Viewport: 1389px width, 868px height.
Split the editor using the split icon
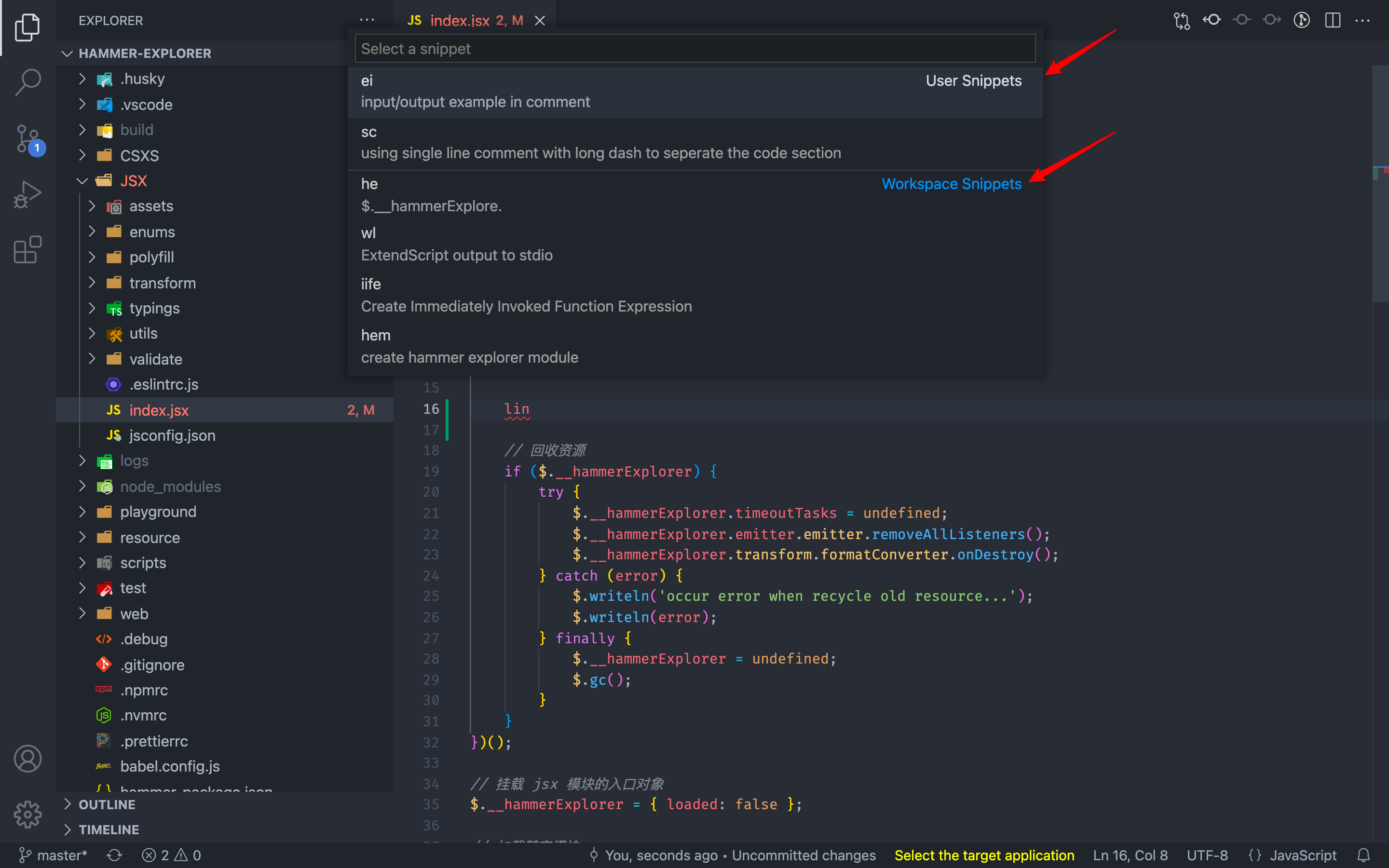click(x=1333, y=20)
